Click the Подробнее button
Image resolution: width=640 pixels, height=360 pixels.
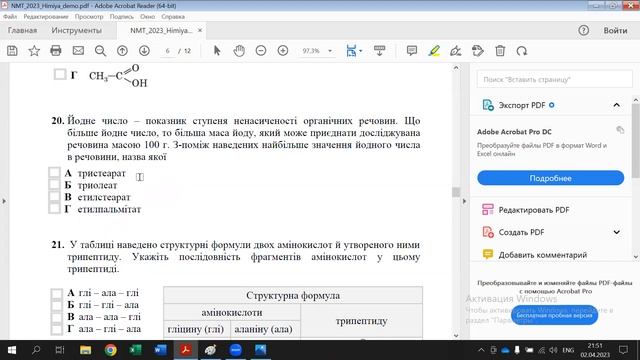pyautogui.click(x=550, y=178)
